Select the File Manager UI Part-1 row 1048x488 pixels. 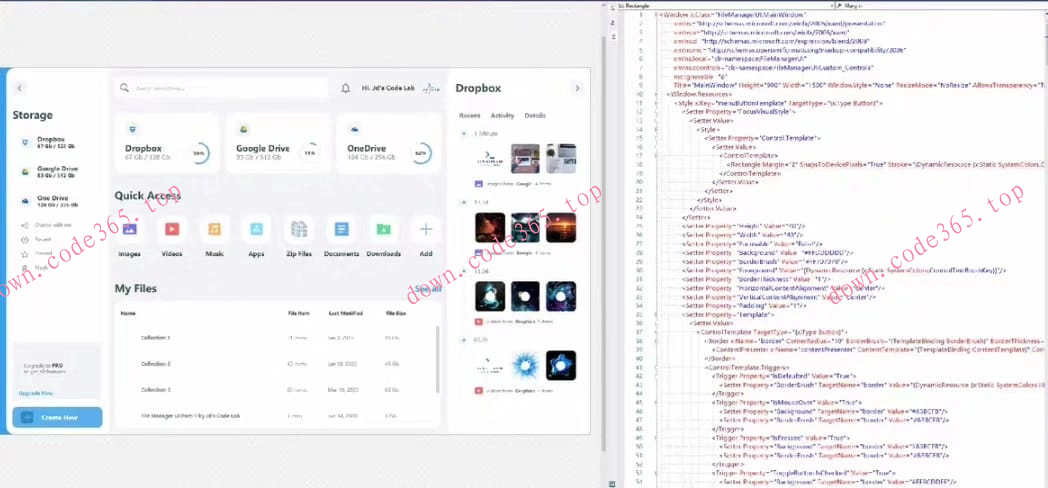point(275,416)
